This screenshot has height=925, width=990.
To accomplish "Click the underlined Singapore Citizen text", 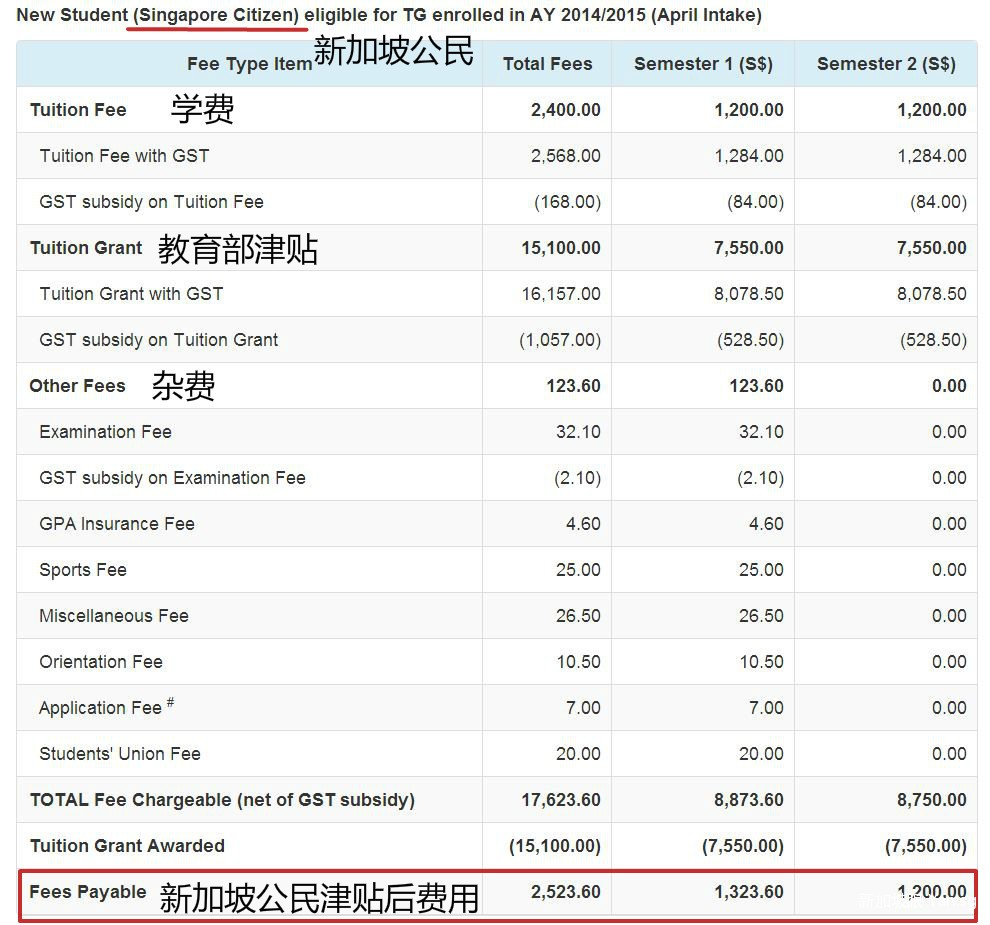I will pos(218,15).
